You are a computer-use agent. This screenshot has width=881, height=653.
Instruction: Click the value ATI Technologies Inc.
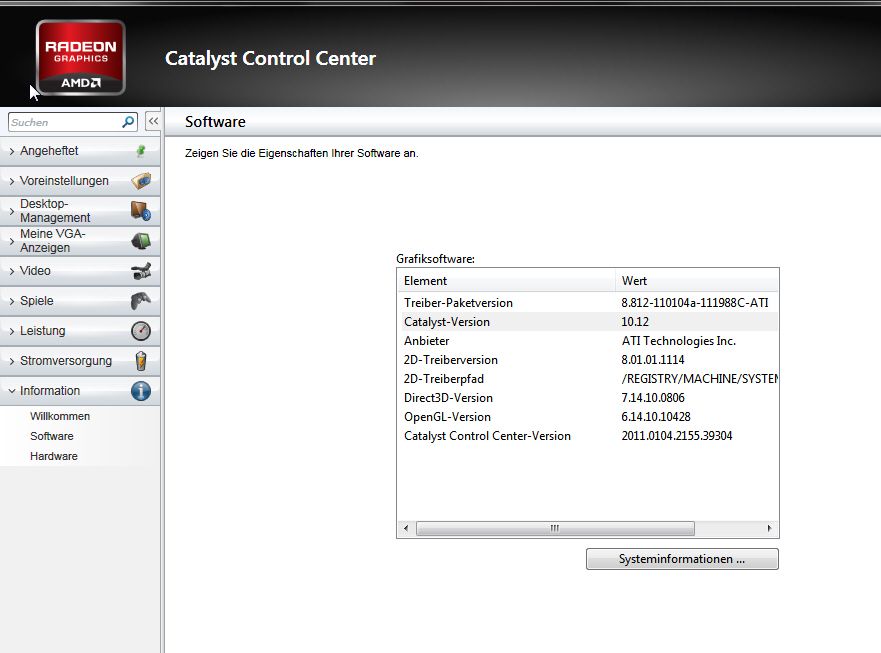click(x=679, y=341)
